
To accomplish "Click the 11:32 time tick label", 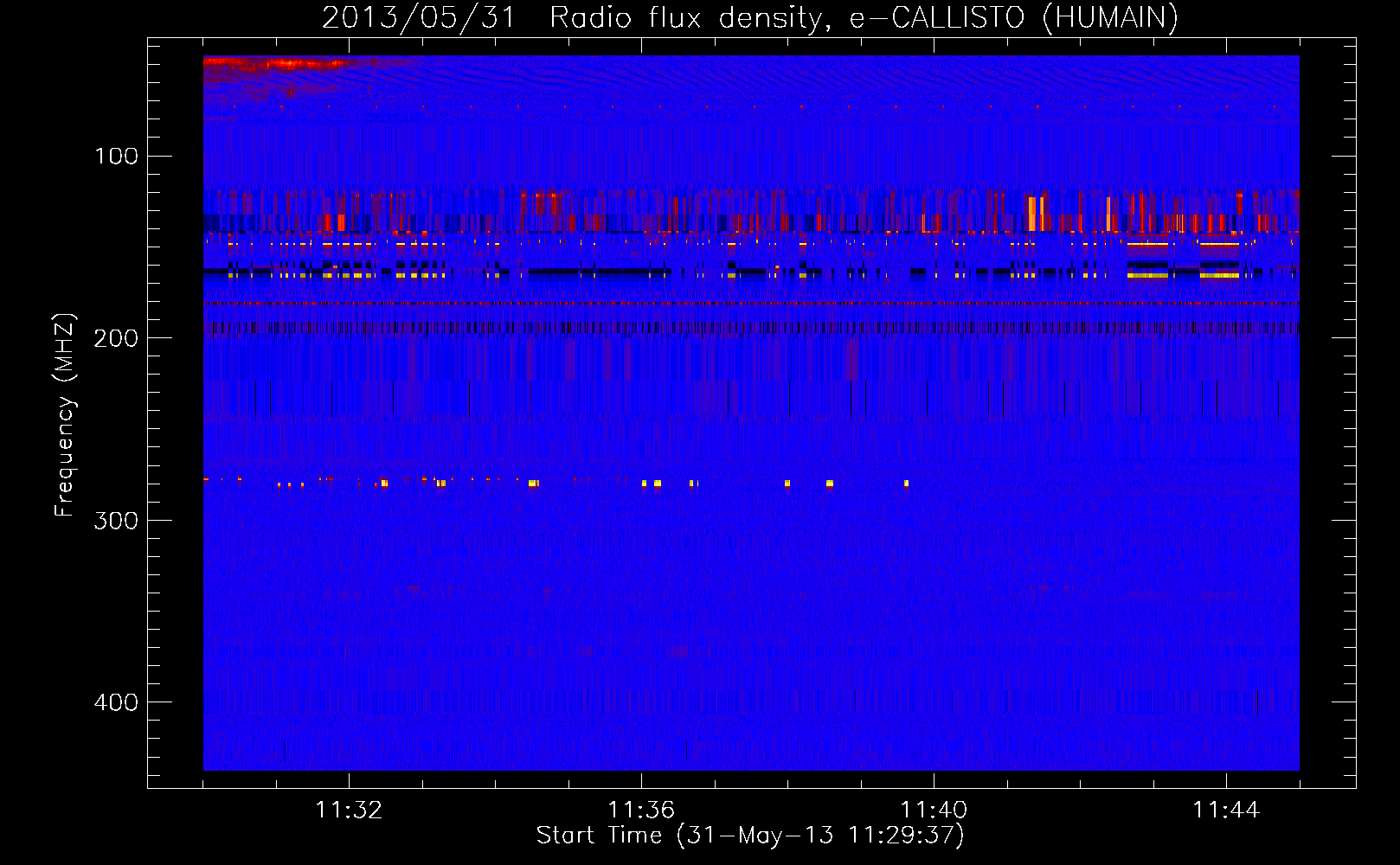I will pos(349,811).
